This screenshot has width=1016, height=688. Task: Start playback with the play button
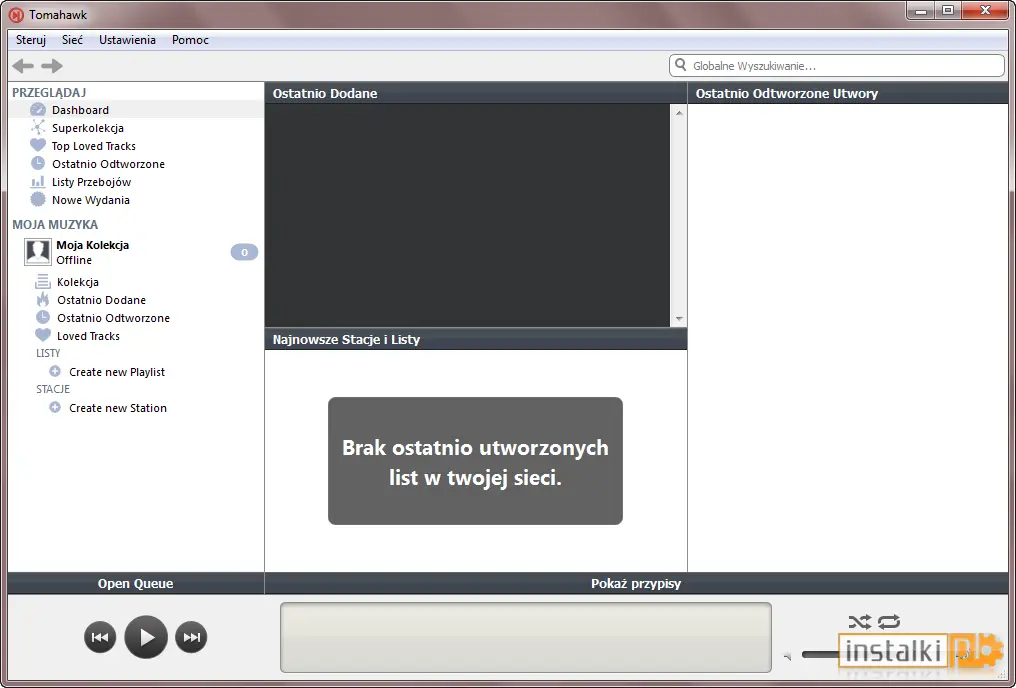pos(146,637)
